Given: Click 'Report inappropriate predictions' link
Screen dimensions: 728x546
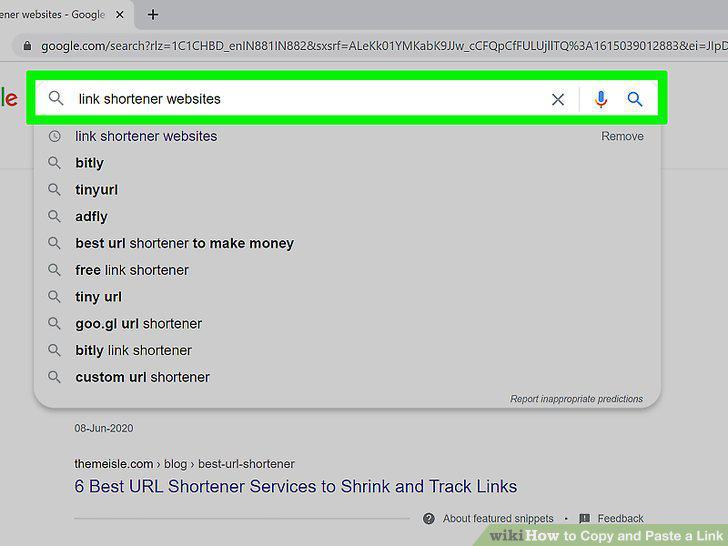Looking at the screenshot, I should [576, 399].
